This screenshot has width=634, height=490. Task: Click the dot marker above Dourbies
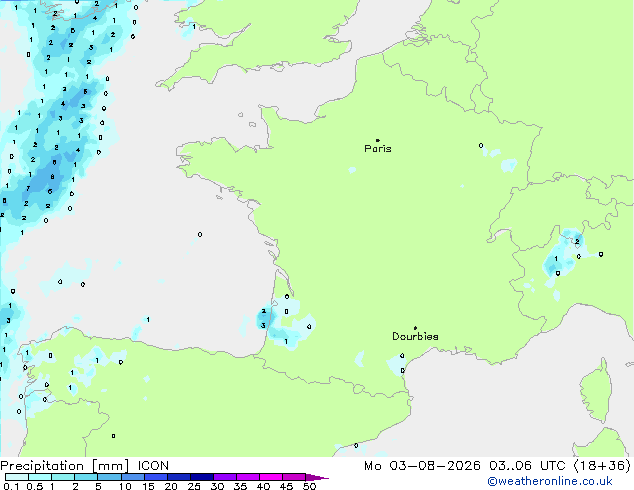[415, 328]
